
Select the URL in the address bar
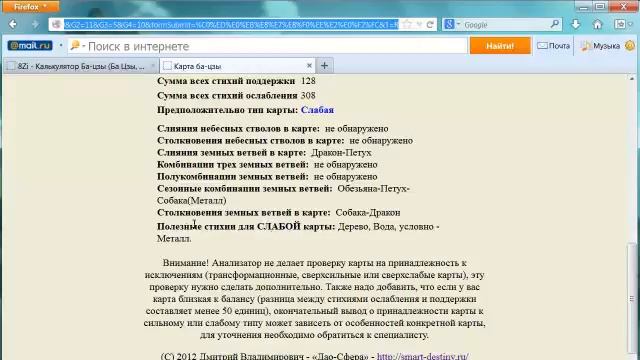231,24
